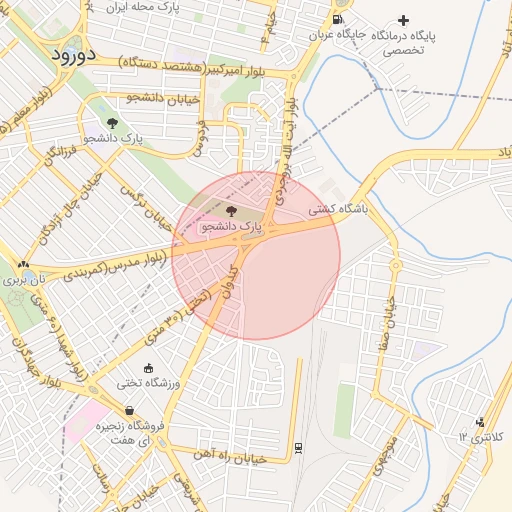Select the road label کندوان

tap(230, 282)
